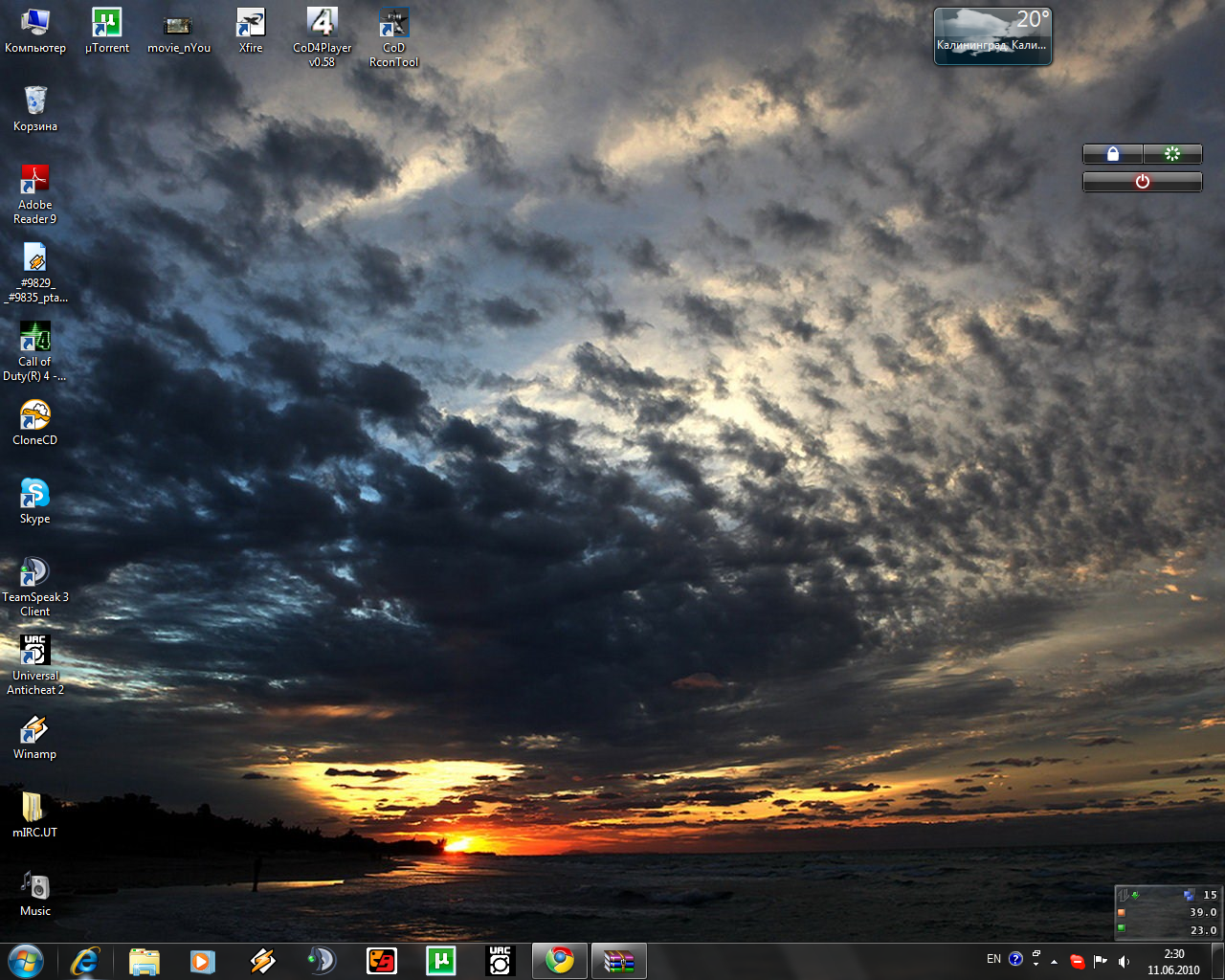The image size is (1225, 980).
Task: Select the Winamp shortcut on the desktop
Action: tap(35, 737)
